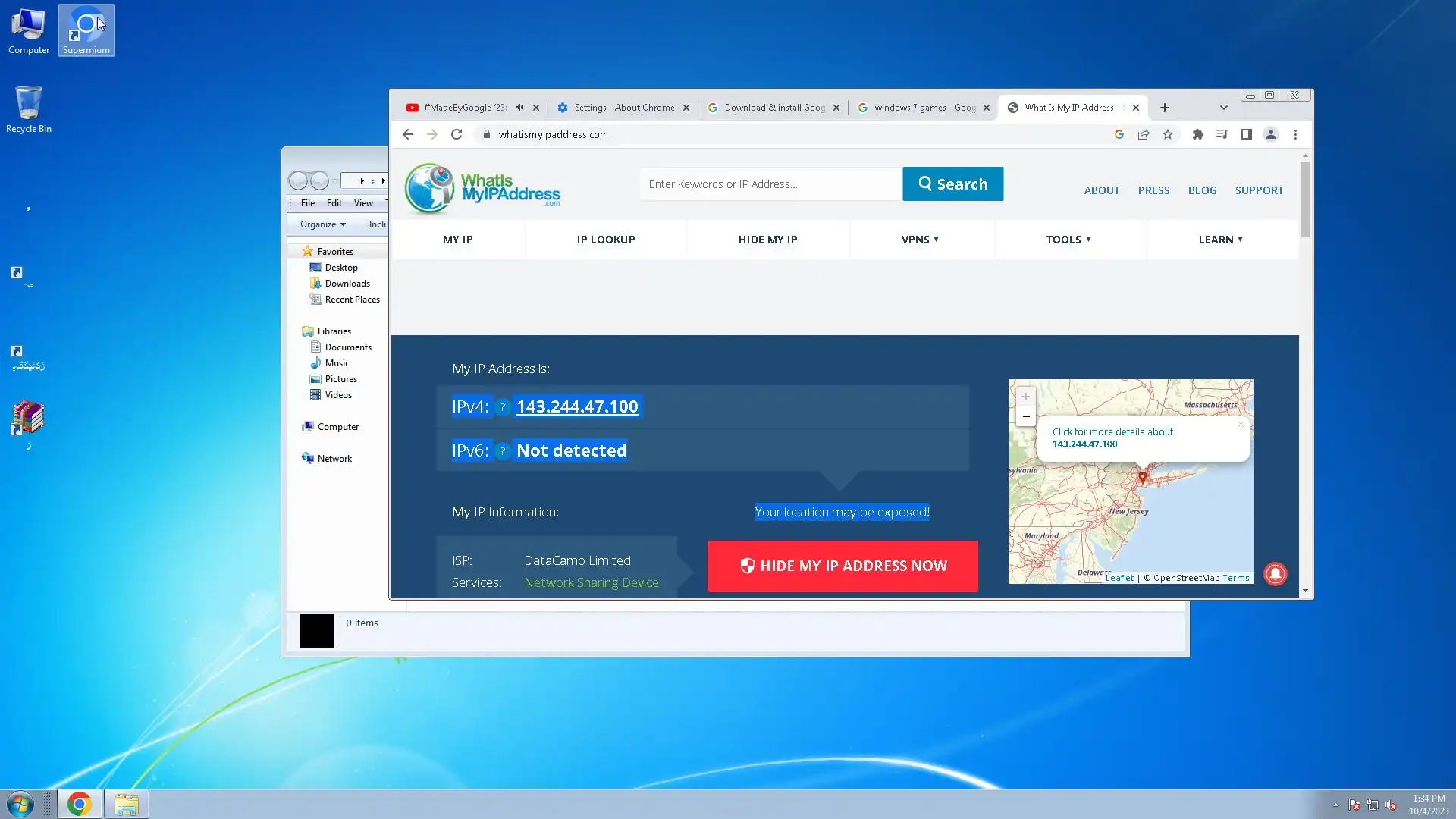Open the Extensions puzzle icon

pos(1197,134)
